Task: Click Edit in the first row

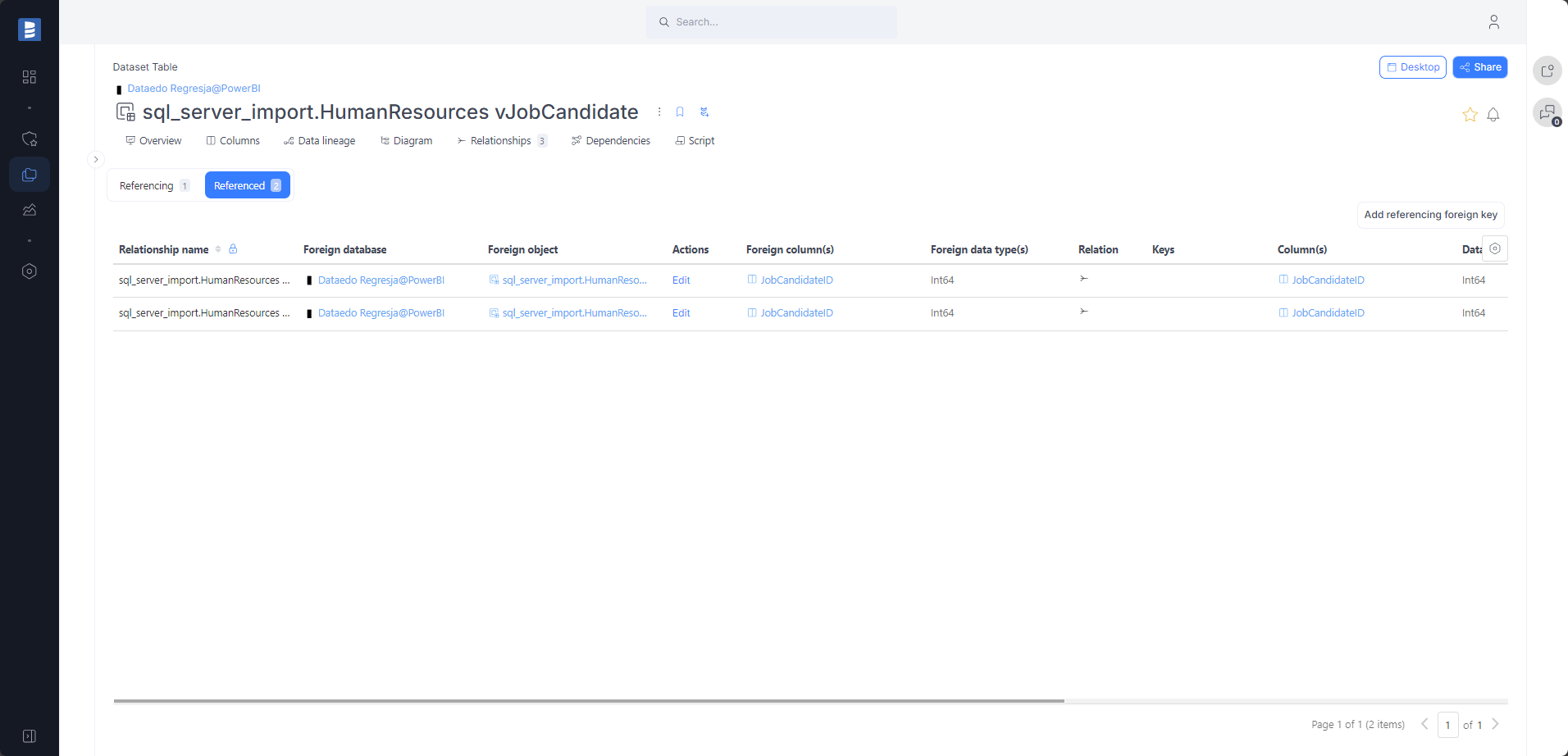Action: click(681, 280)
